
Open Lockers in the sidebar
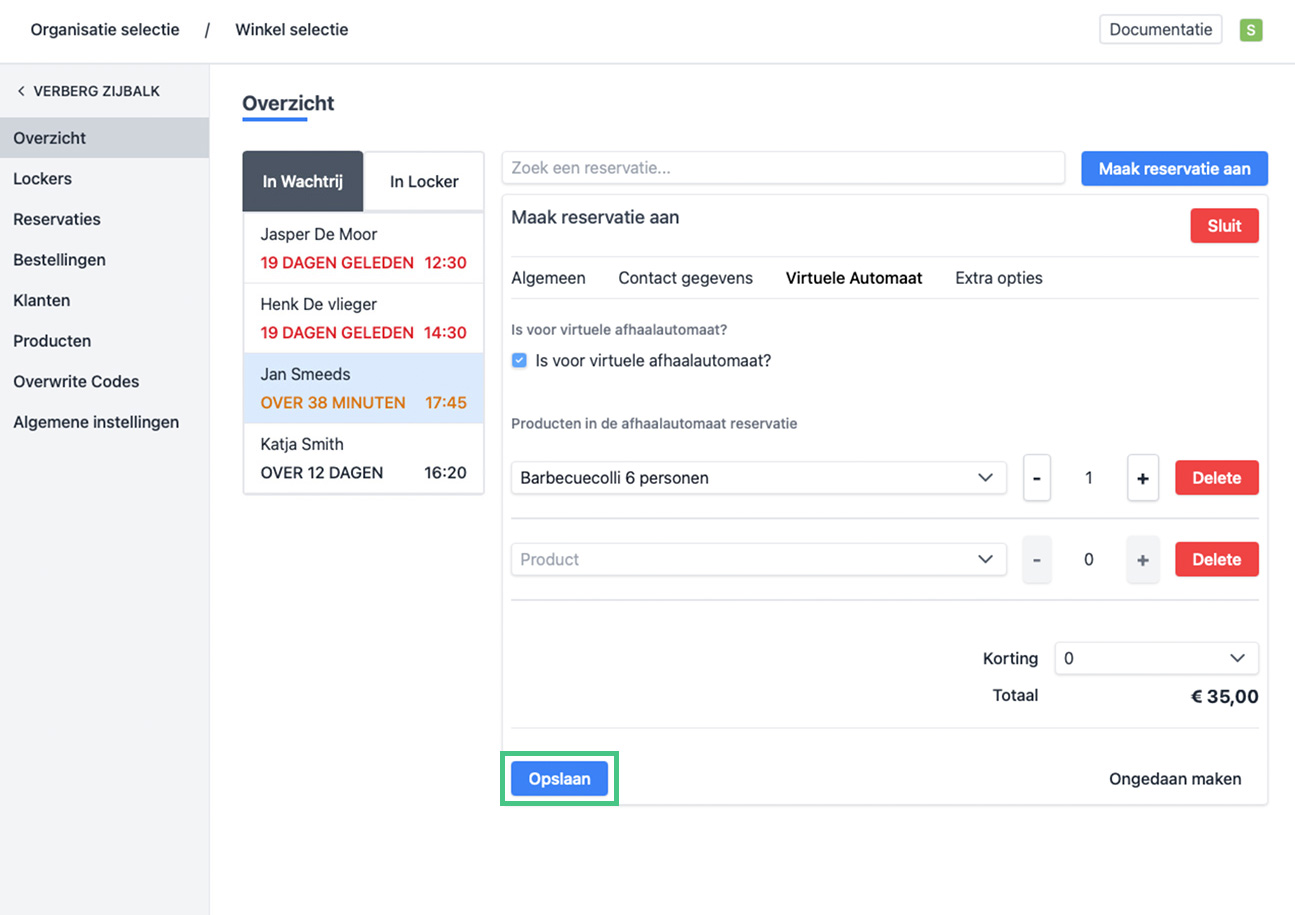[42, 179]
